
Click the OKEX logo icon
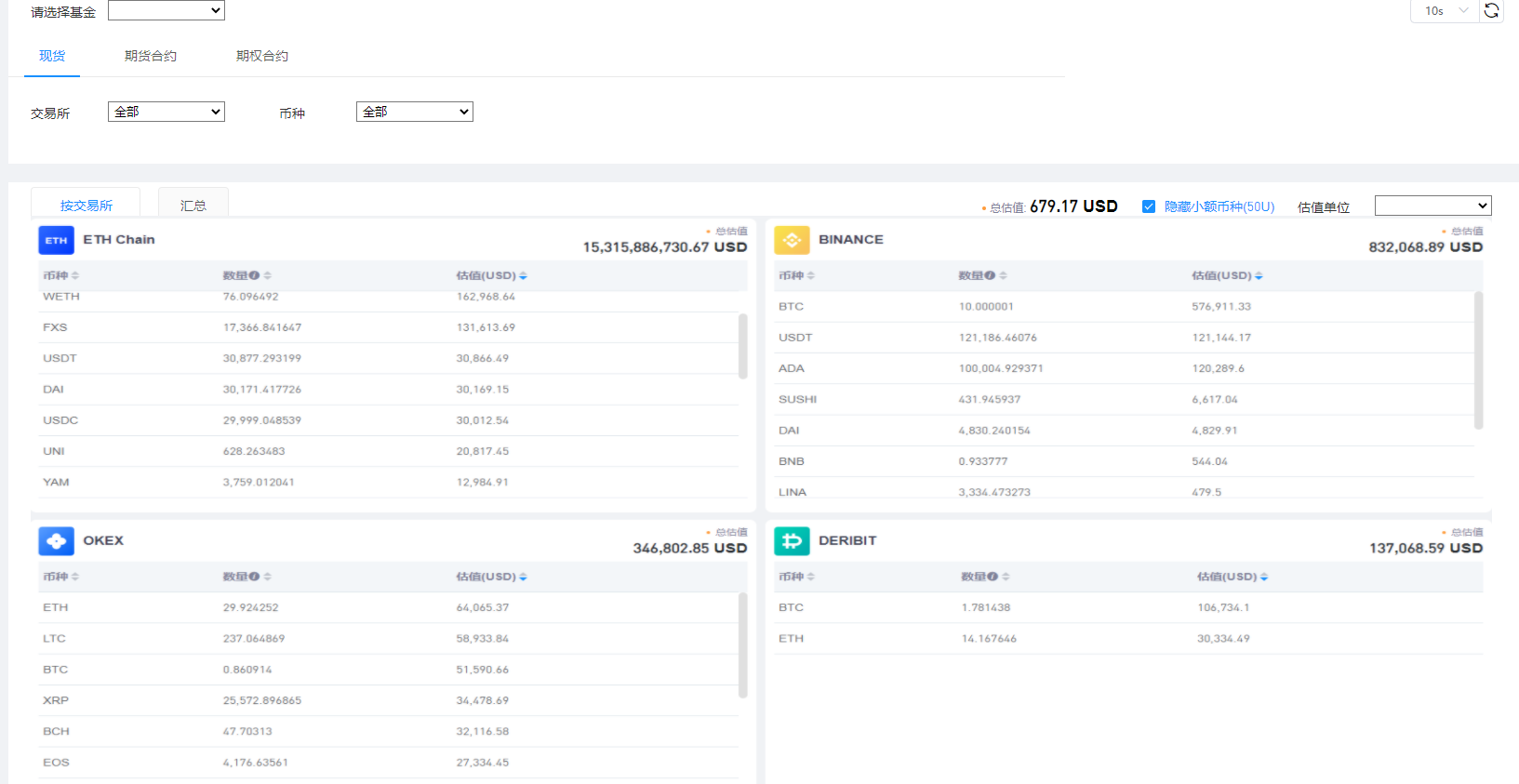(x=56, y=541)
